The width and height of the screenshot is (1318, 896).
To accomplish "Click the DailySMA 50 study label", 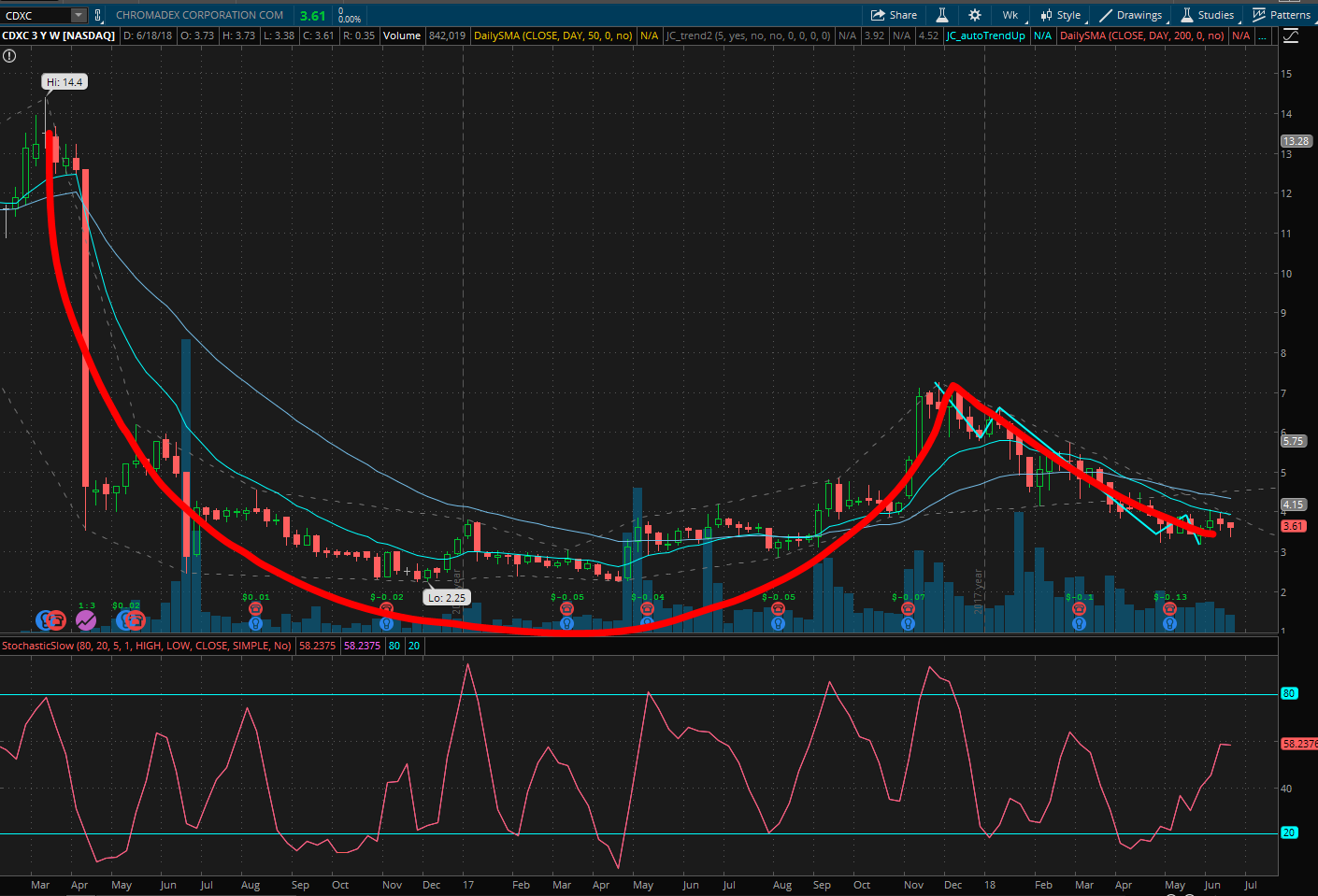I will [553, 36].
